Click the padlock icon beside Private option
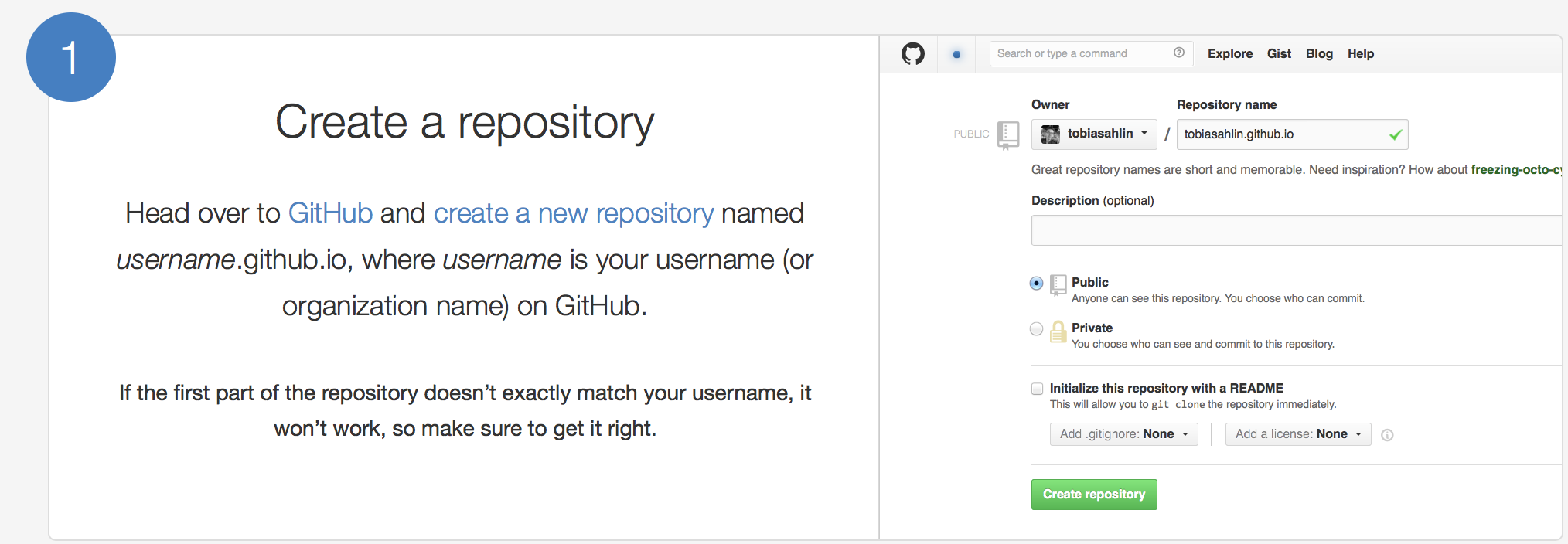 coord(1058,331)
